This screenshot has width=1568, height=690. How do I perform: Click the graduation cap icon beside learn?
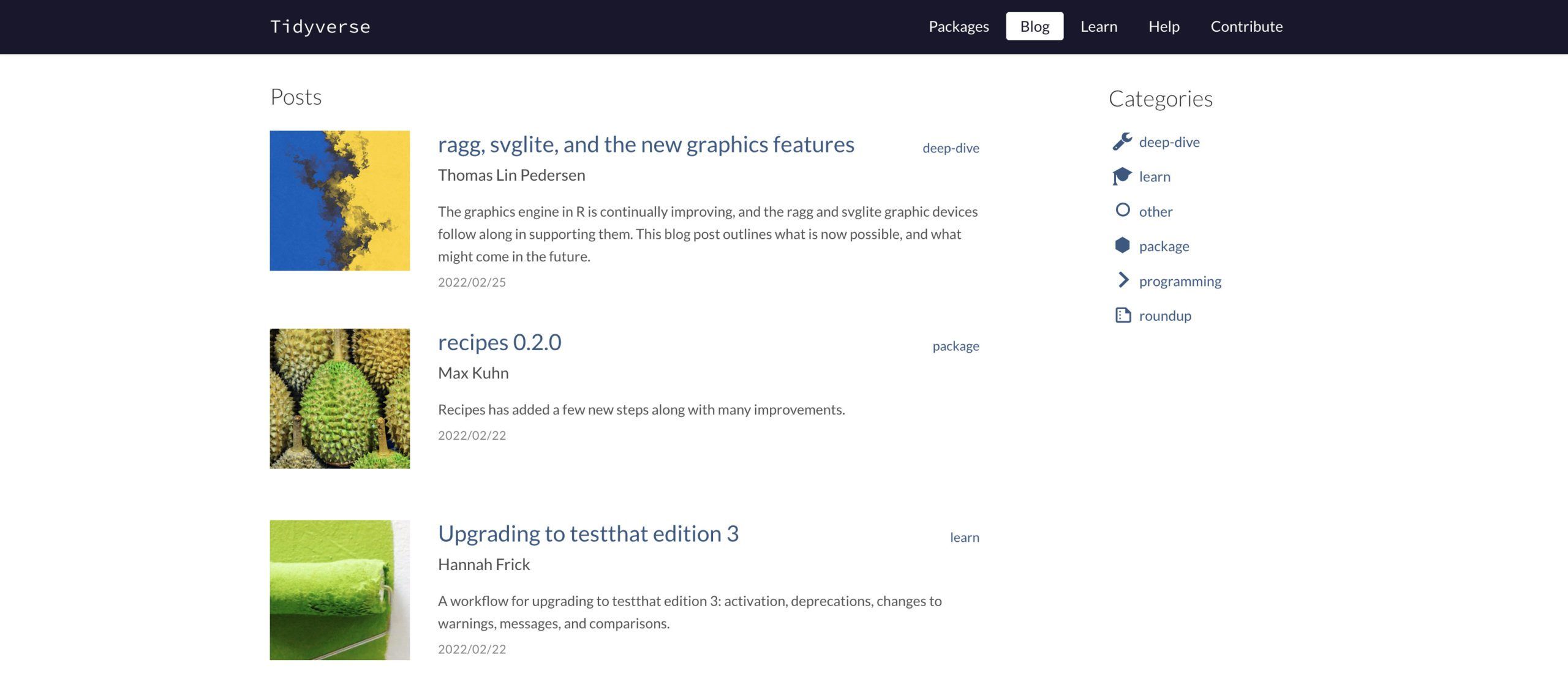point(1122,176)
